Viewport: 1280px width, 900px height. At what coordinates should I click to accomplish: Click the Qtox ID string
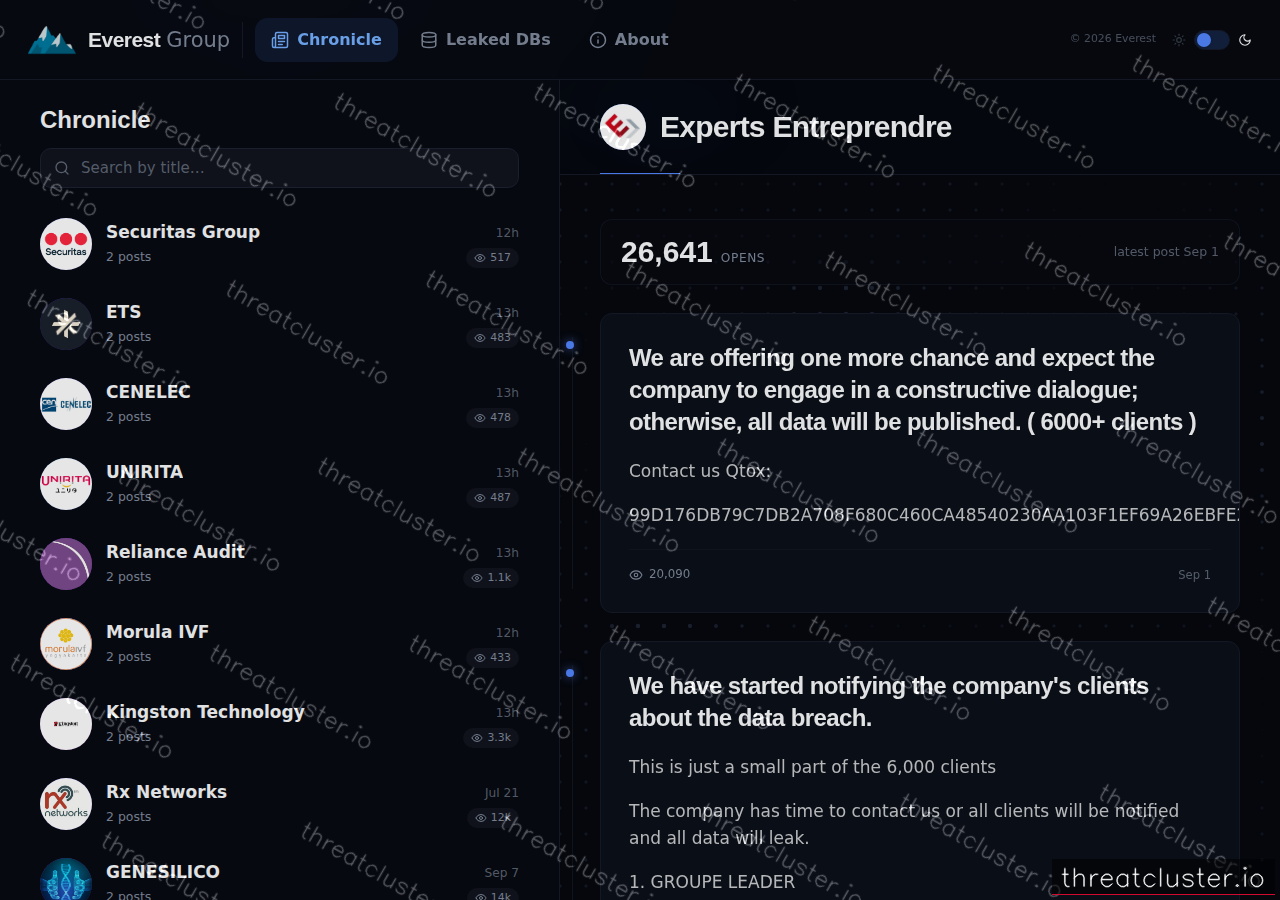(934, 515)
